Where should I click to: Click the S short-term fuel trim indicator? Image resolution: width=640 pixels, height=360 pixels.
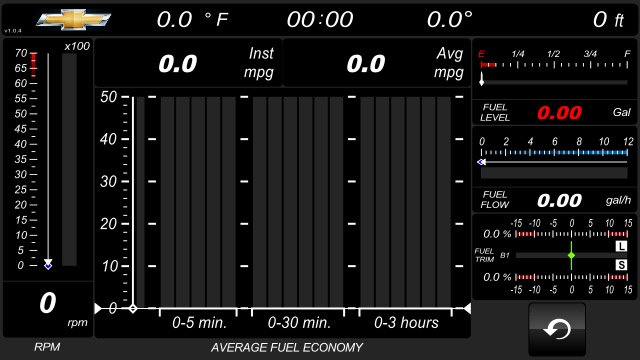pos(621,265)
